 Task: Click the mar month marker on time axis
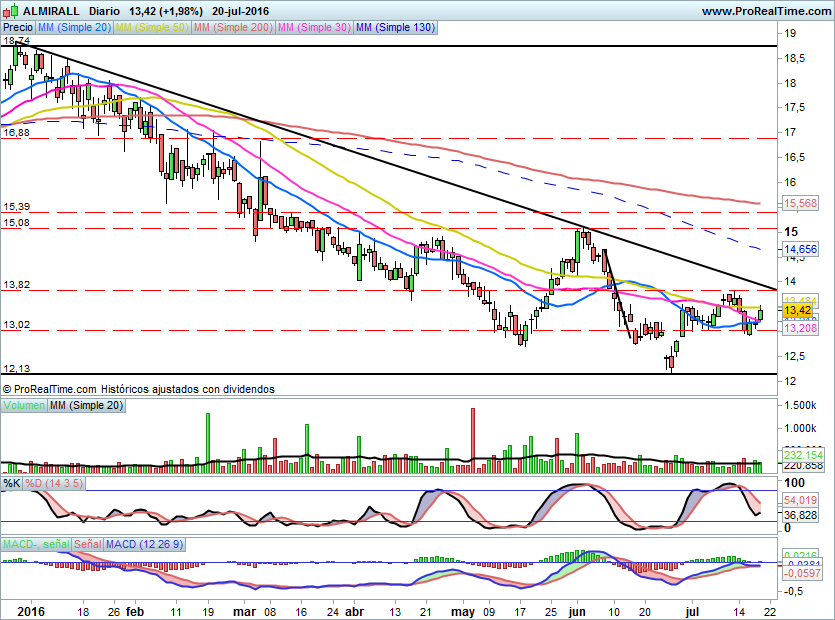click(245, 611)
